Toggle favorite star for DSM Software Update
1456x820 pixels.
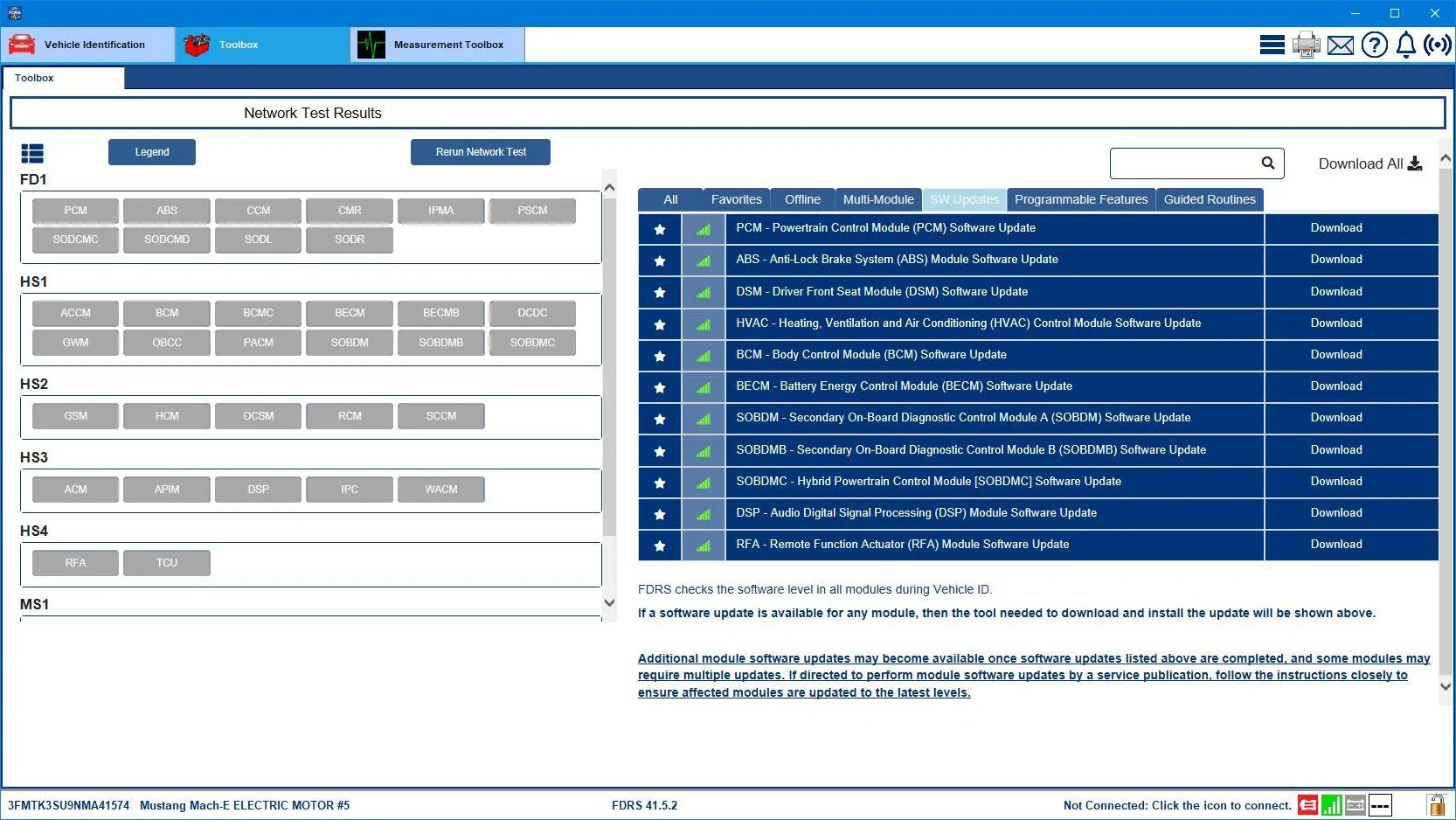(x=660, y=292)
